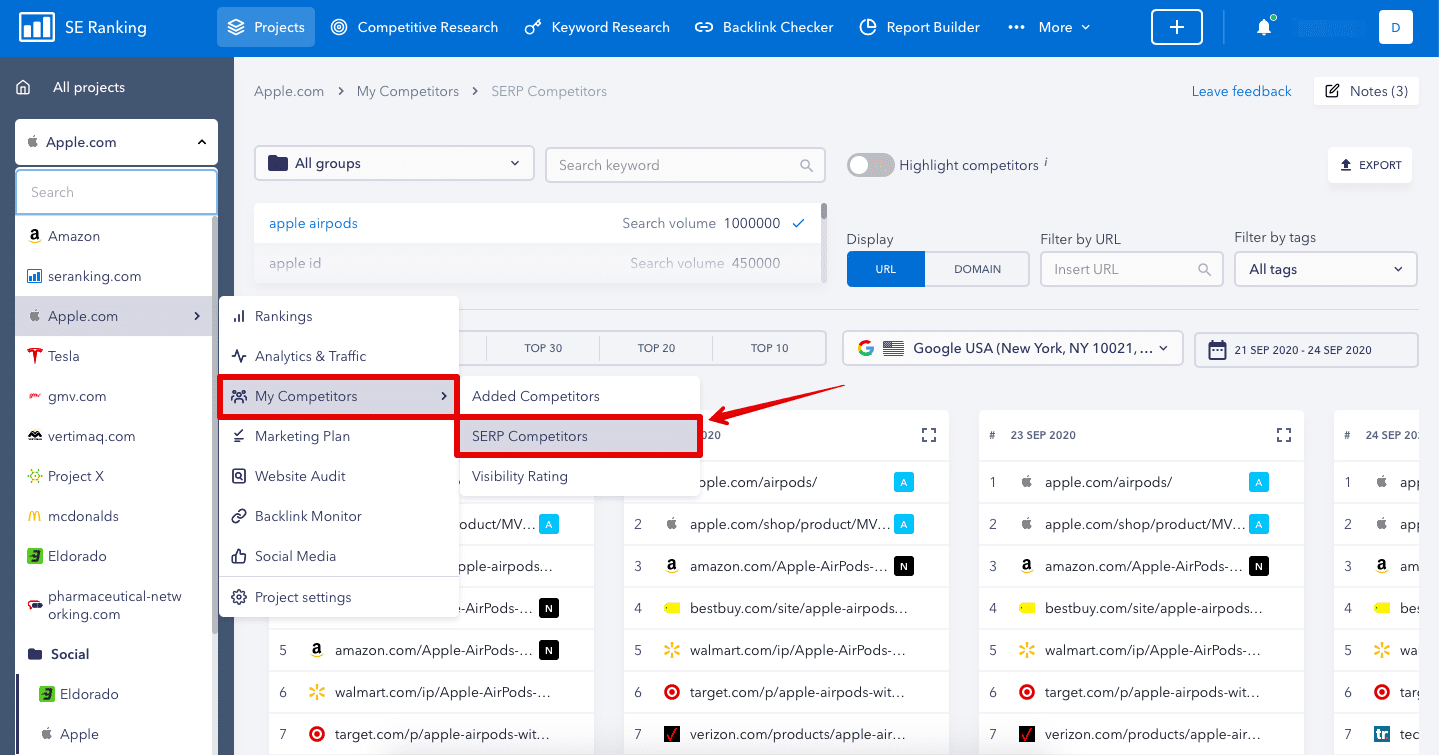Expand the More menu in top navigation
The height and width of the screenshot is (755, 1439).
(1049, 27)
